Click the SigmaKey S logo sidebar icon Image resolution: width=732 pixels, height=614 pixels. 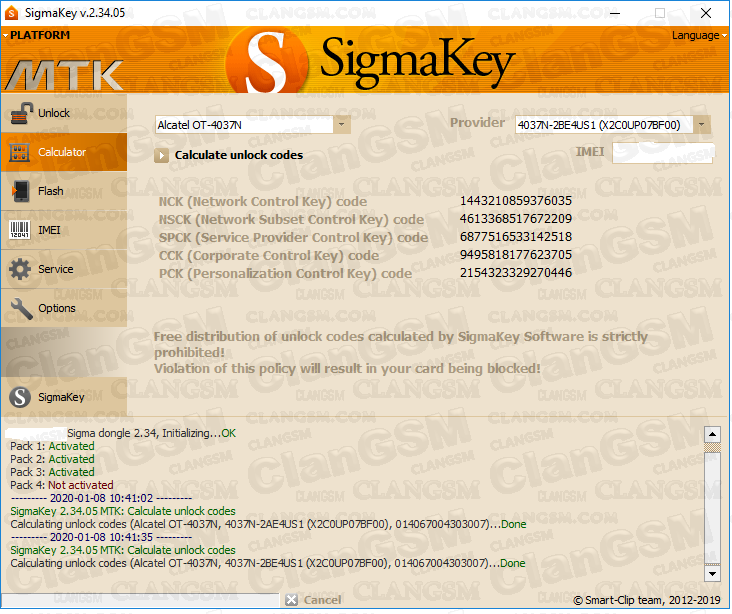click(20, 397)
